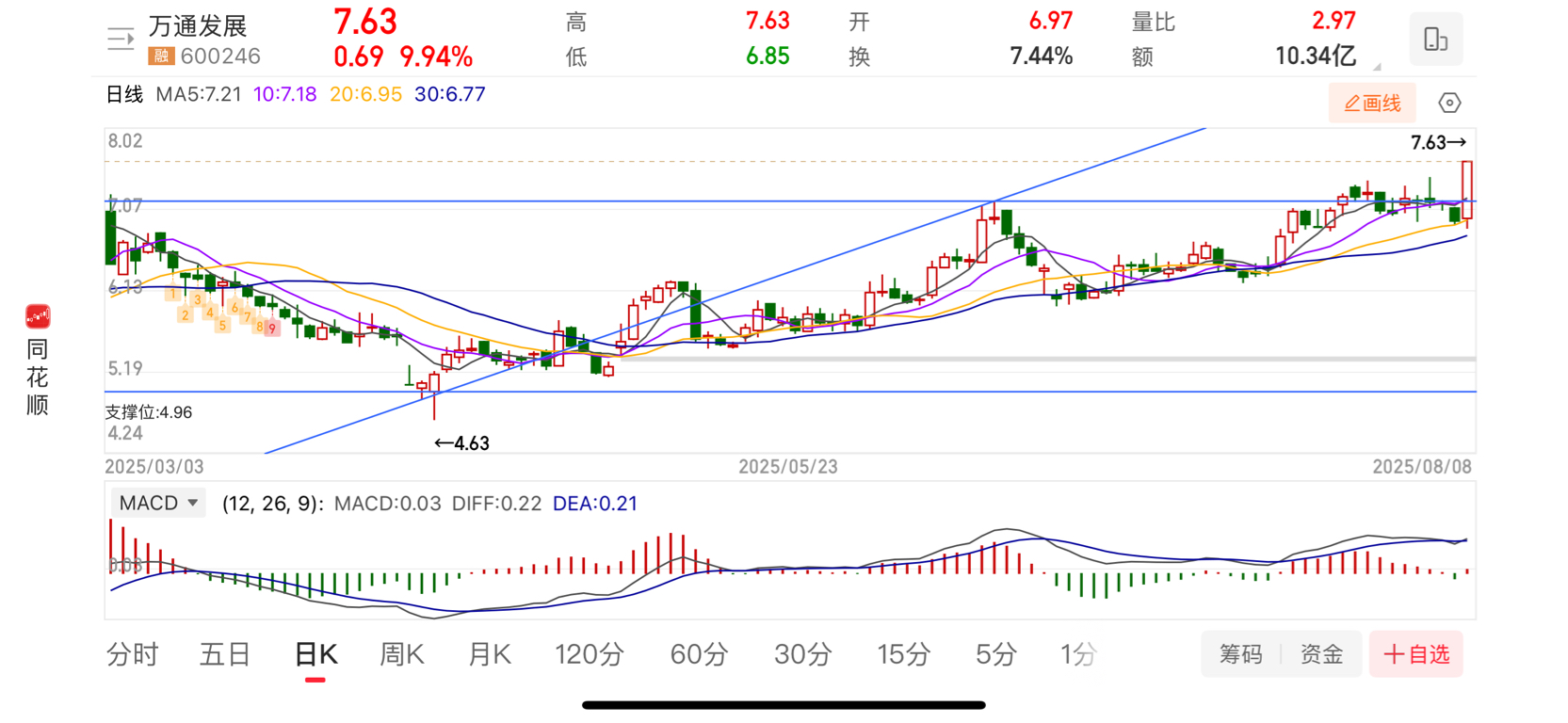The height and width of the screenshot is (723, 1568).
Task: Tap the DIFF:0.22 indicator value
Action: click(496, 504)
